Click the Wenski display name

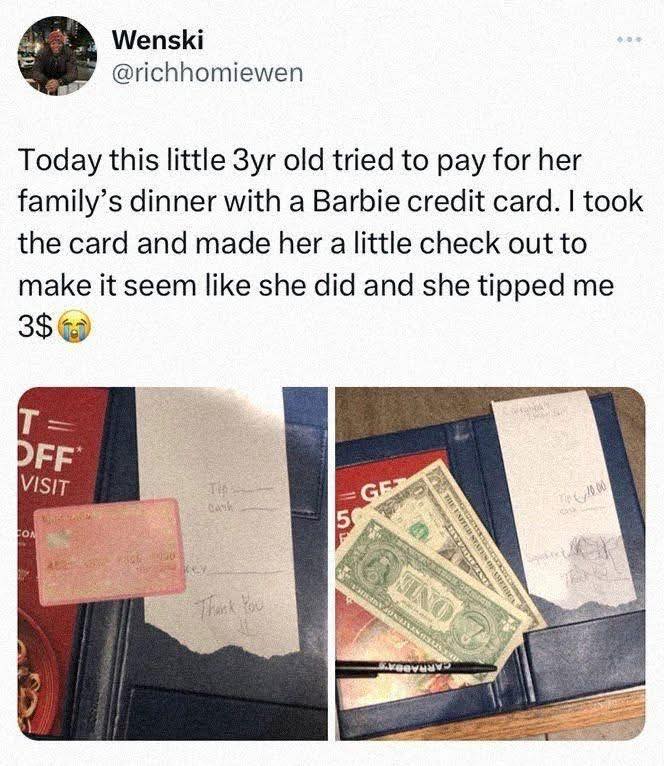157,40
